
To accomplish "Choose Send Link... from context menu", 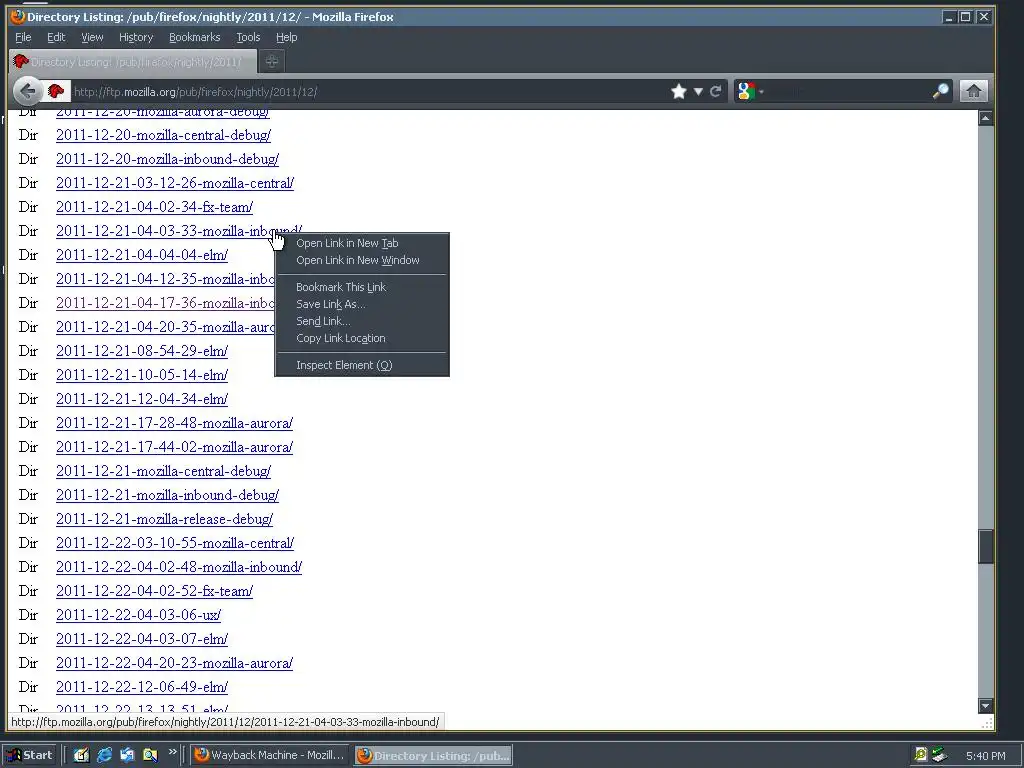I will [362, 321].
